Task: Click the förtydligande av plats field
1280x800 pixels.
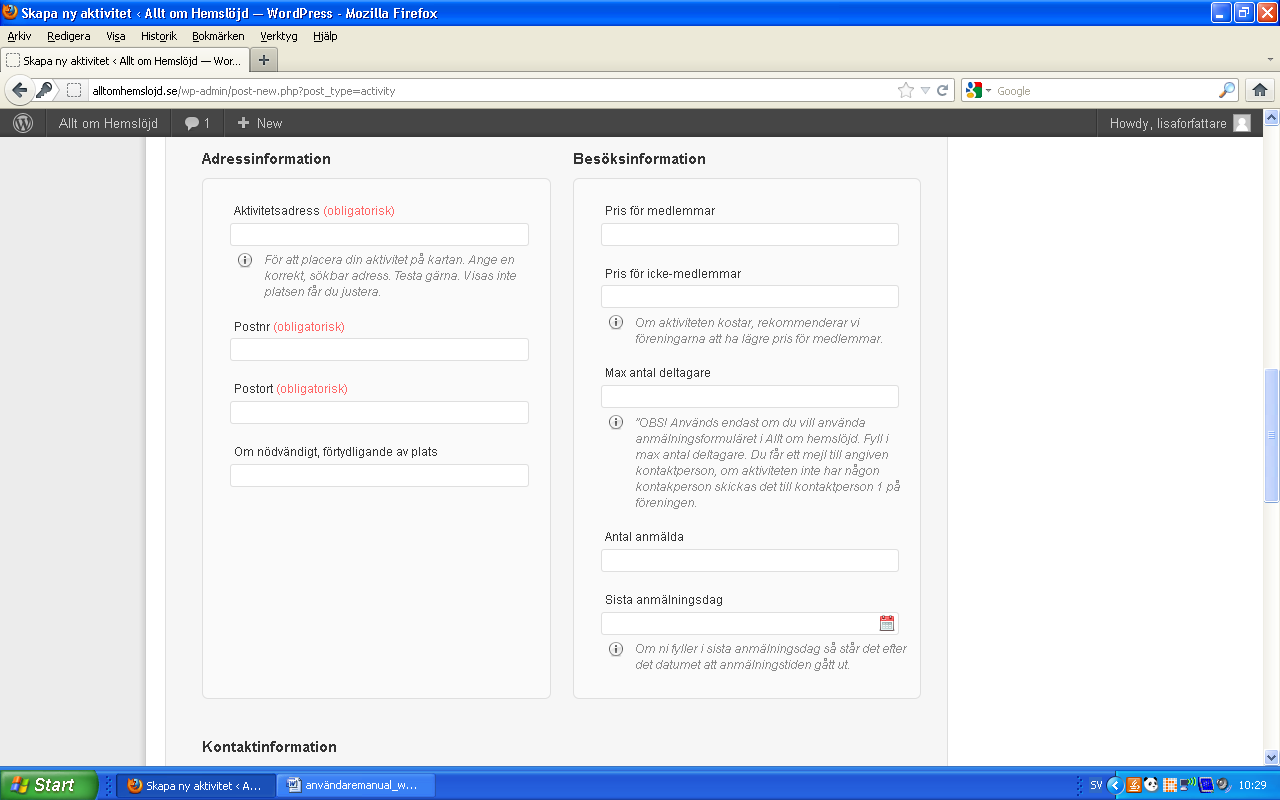Action: pos(379,475)
